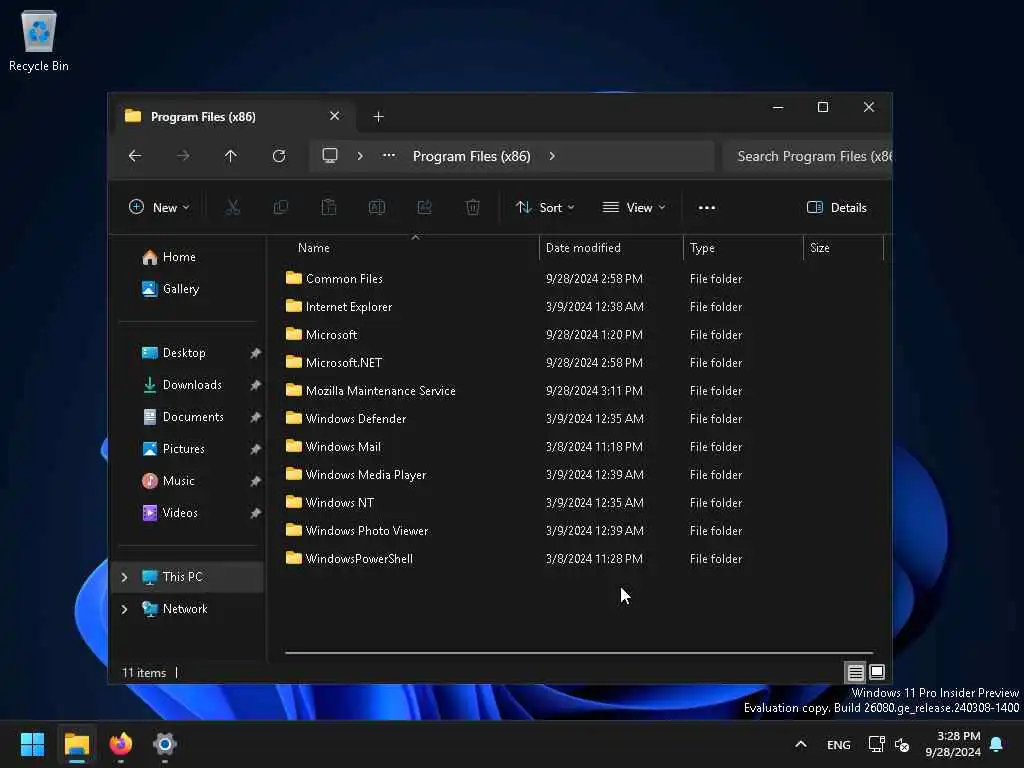The width and height of the screenshot is (1024, 768).
Task: Open Gallery in the navigation pane
Action: (189, 289)
